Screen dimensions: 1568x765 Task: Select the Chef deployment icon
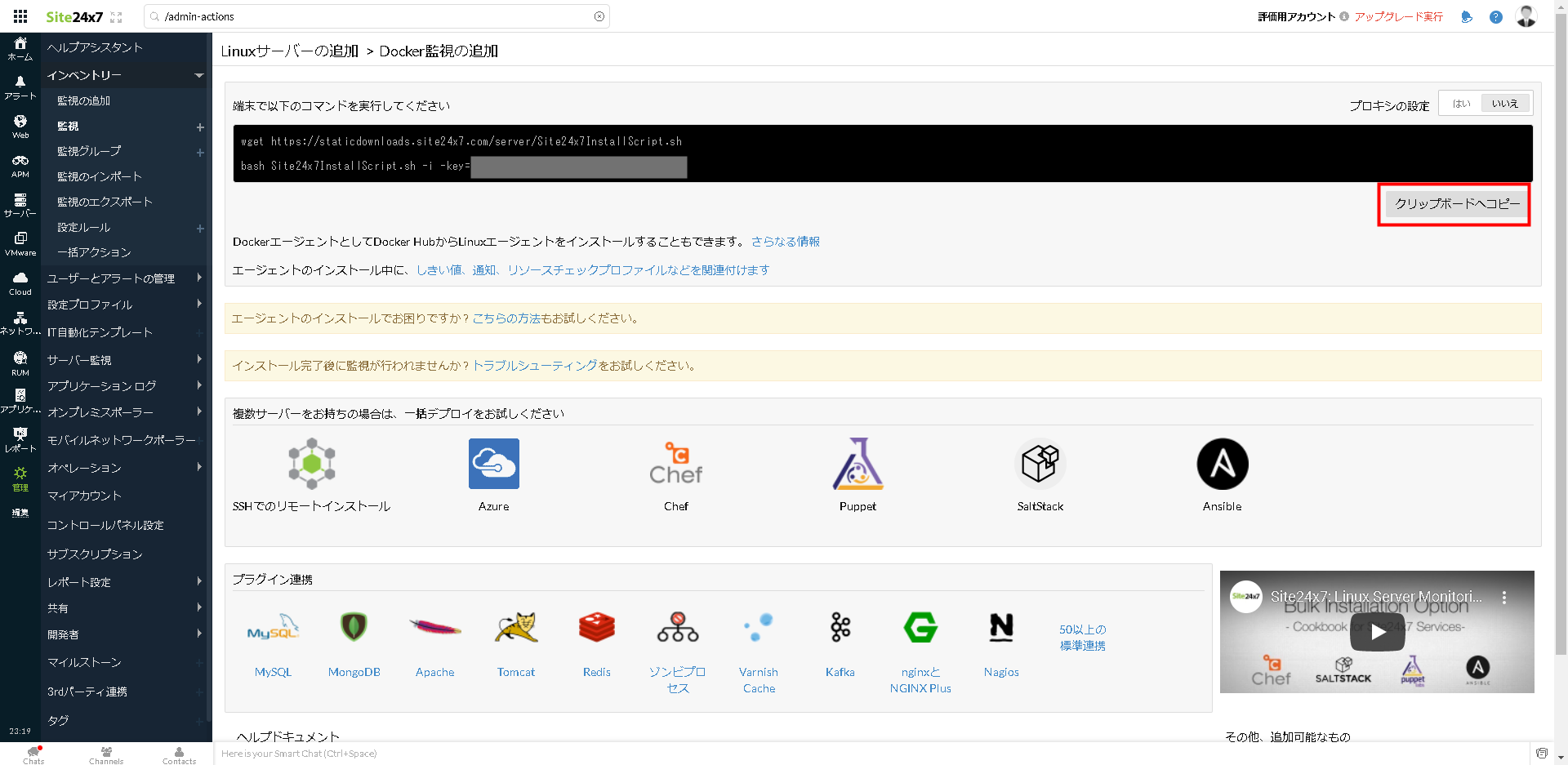pyautogui.click(x=676, y=464)
